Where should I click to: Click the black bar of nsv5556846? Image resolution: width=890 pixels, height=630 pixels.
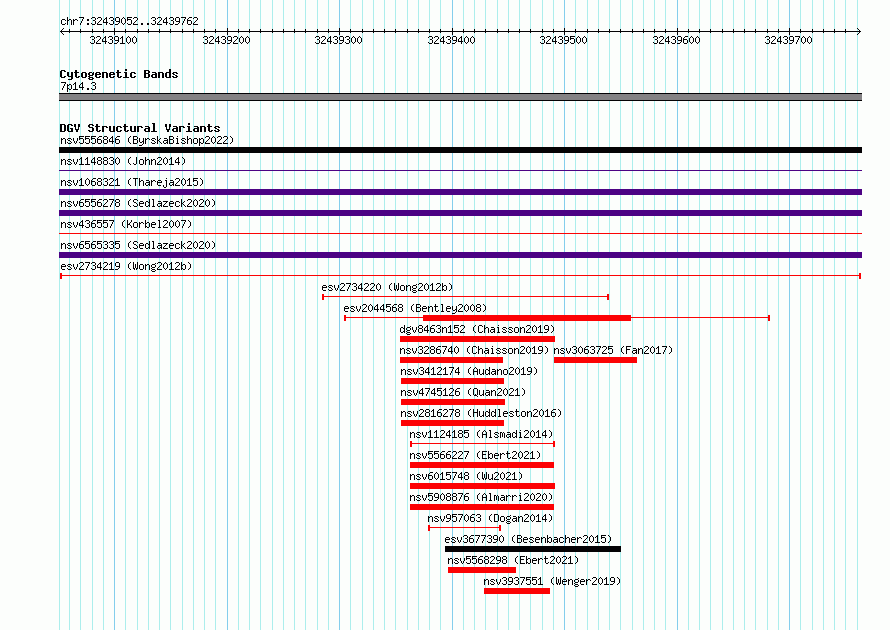tap(460, 150)
